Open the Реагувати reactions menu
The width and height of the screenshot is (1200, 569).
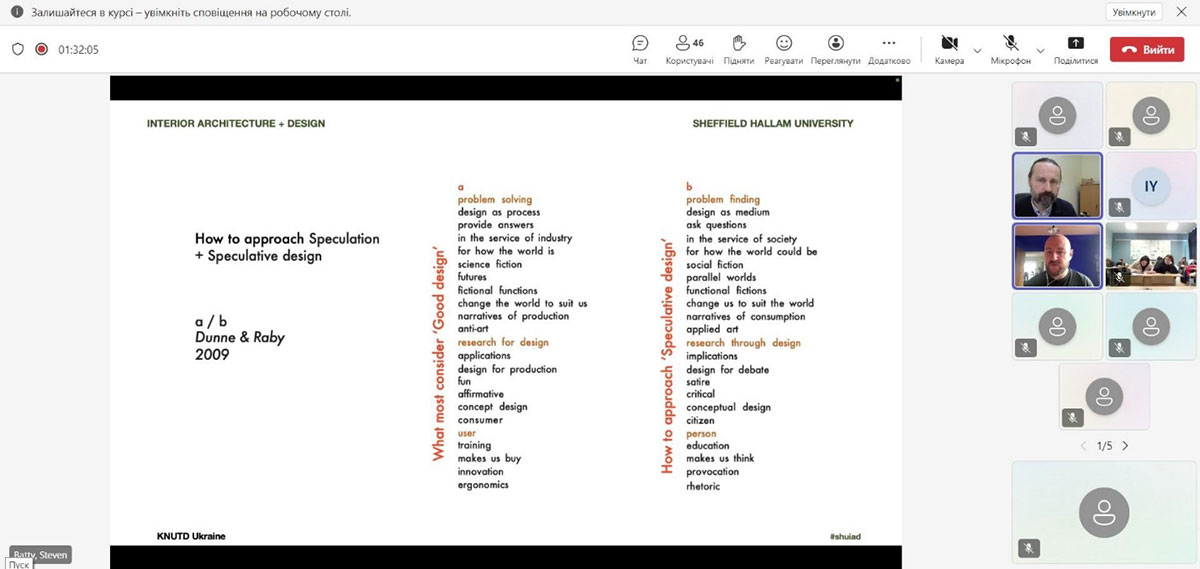pyautogui.click(x=784, y=49)
